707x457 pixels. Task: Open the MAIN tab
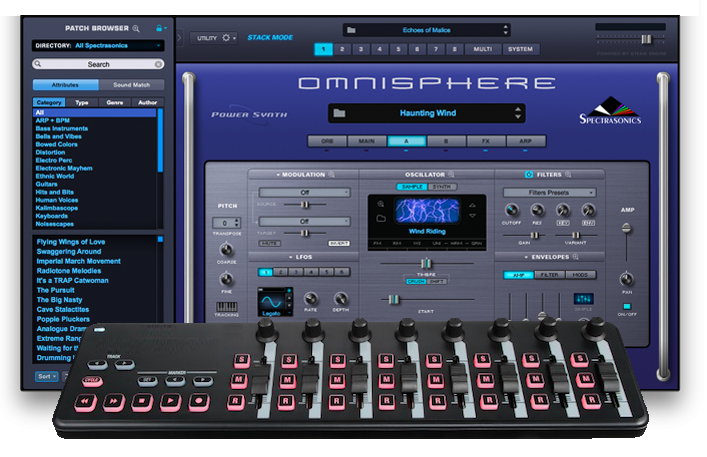tap(367, 141)
